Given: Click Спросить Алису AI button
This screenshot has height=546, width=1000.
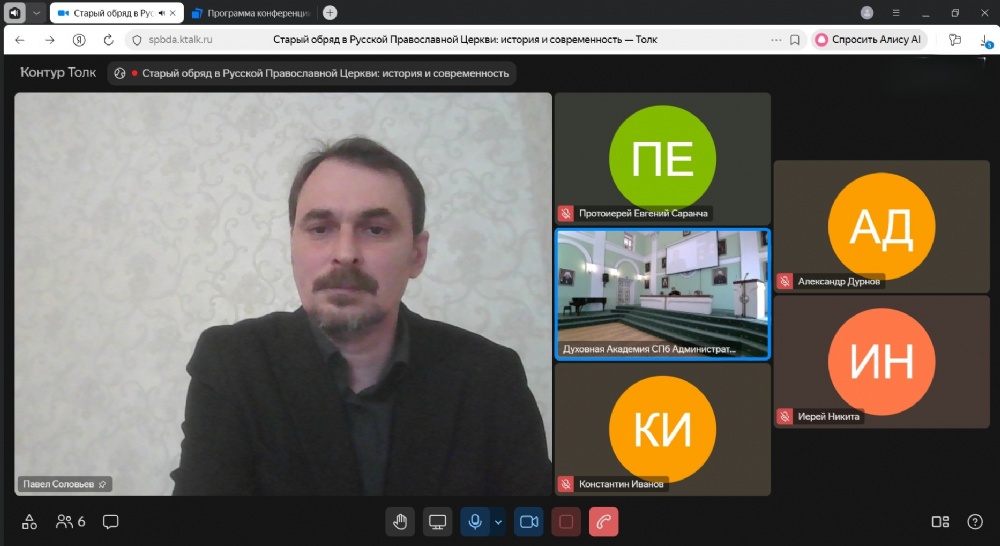Looking at the screenshot, I should (x=869, y=40).
